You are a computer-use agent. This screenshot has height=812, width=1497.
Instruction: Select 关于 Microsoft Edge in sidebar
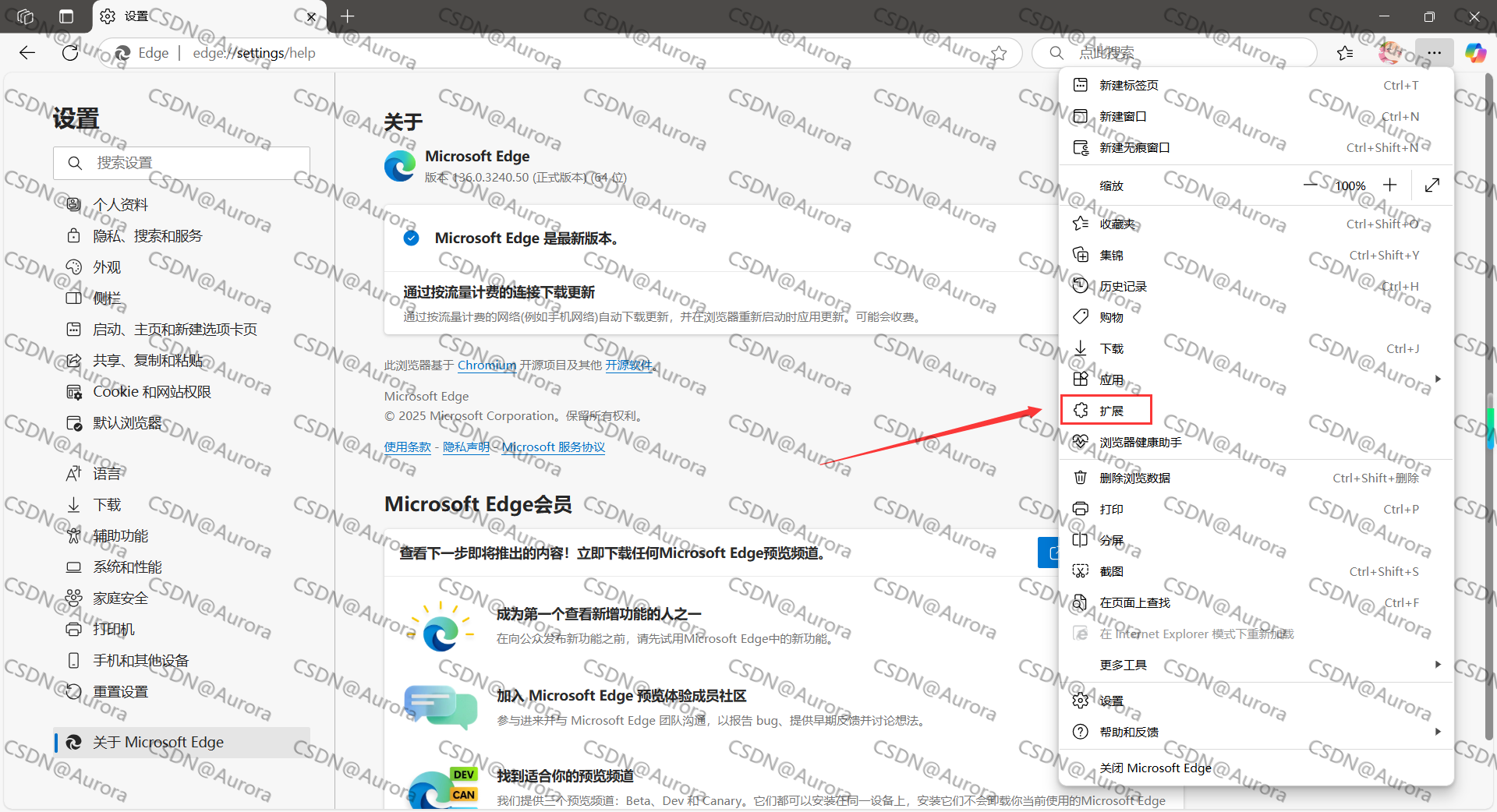182,742
